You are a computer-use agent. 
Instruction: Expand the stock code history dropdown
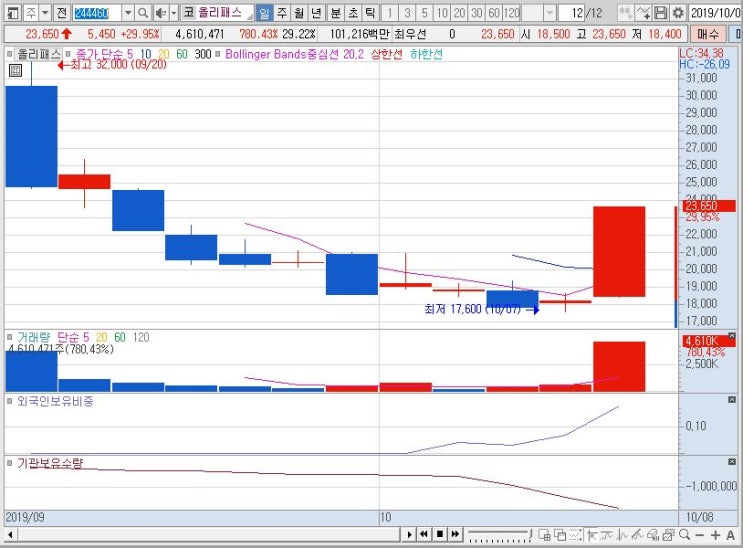pyautogui.click(x=127, y=13)
